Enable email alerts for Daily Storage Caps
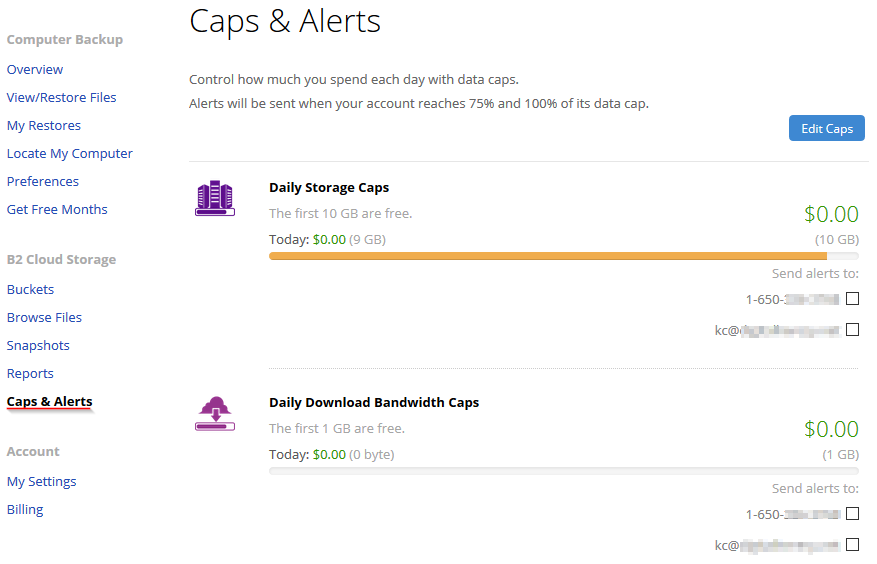Viewport: 877px width, 564px height. coord(852,330)
